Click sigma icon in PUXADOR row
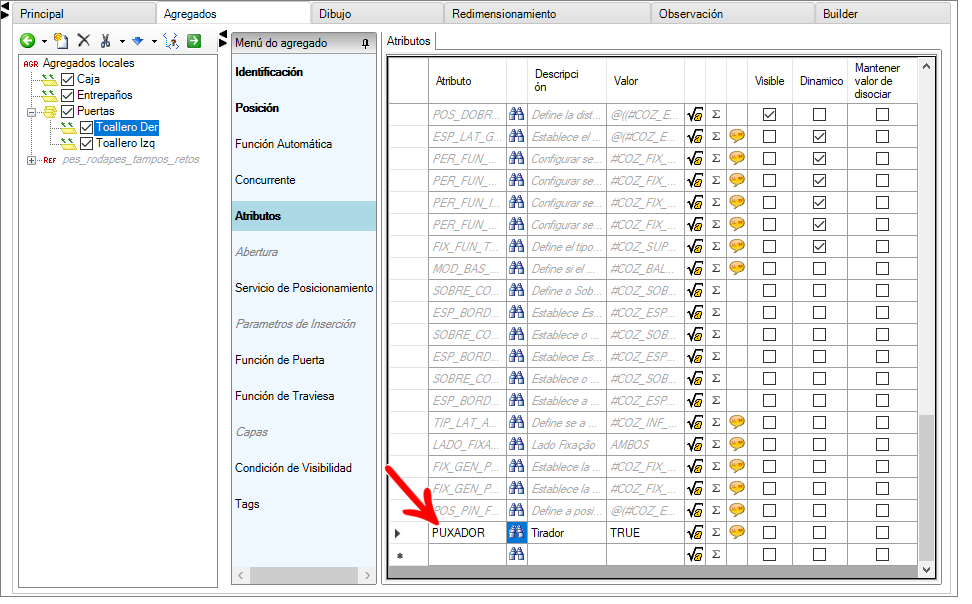This screenshot has width=972, height=604. tap(716, 532)
